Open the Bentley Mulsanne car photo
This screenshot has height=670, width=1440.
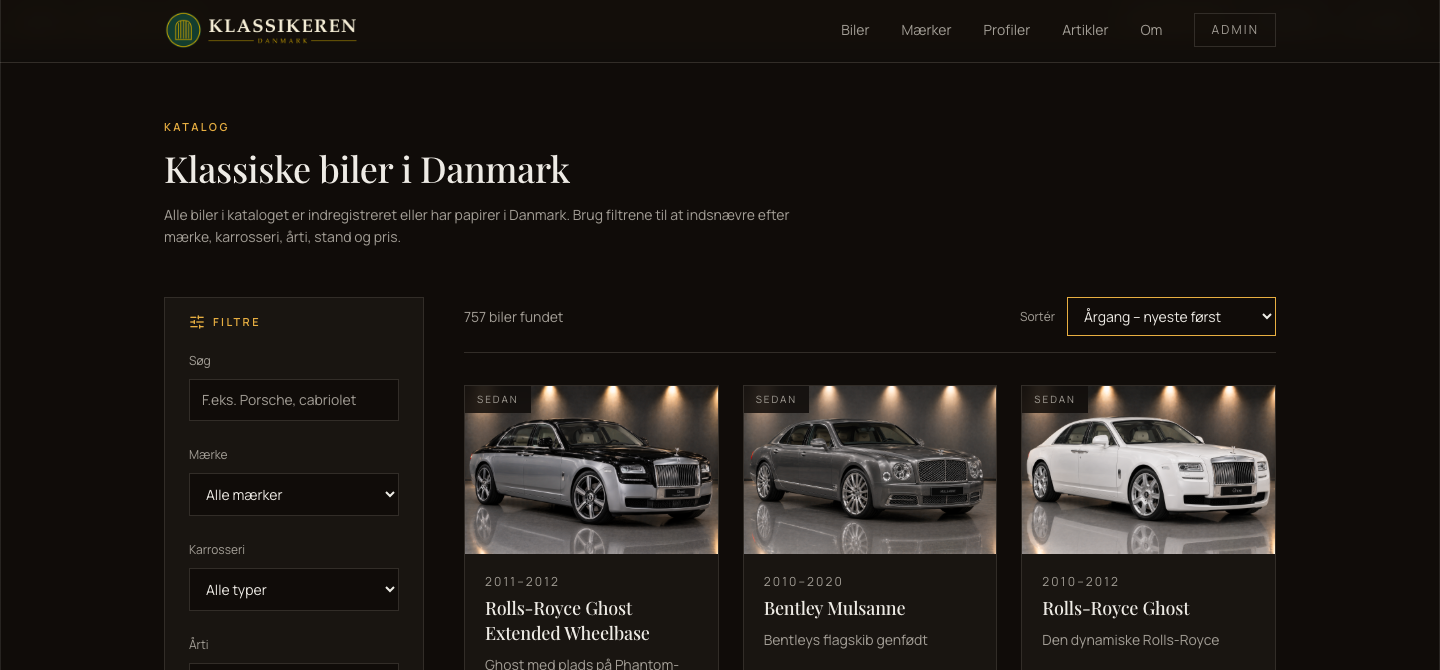870,470
